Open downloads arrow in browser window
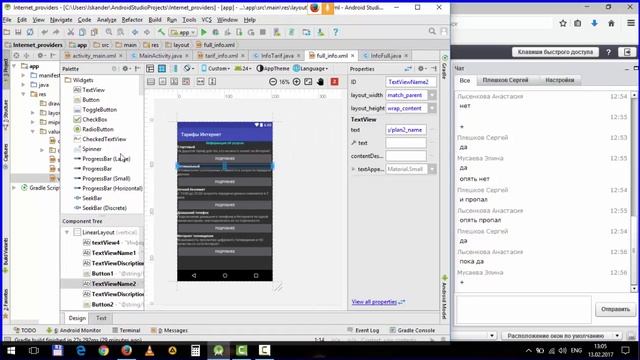640x360 pixels. [x=594, y=23]
